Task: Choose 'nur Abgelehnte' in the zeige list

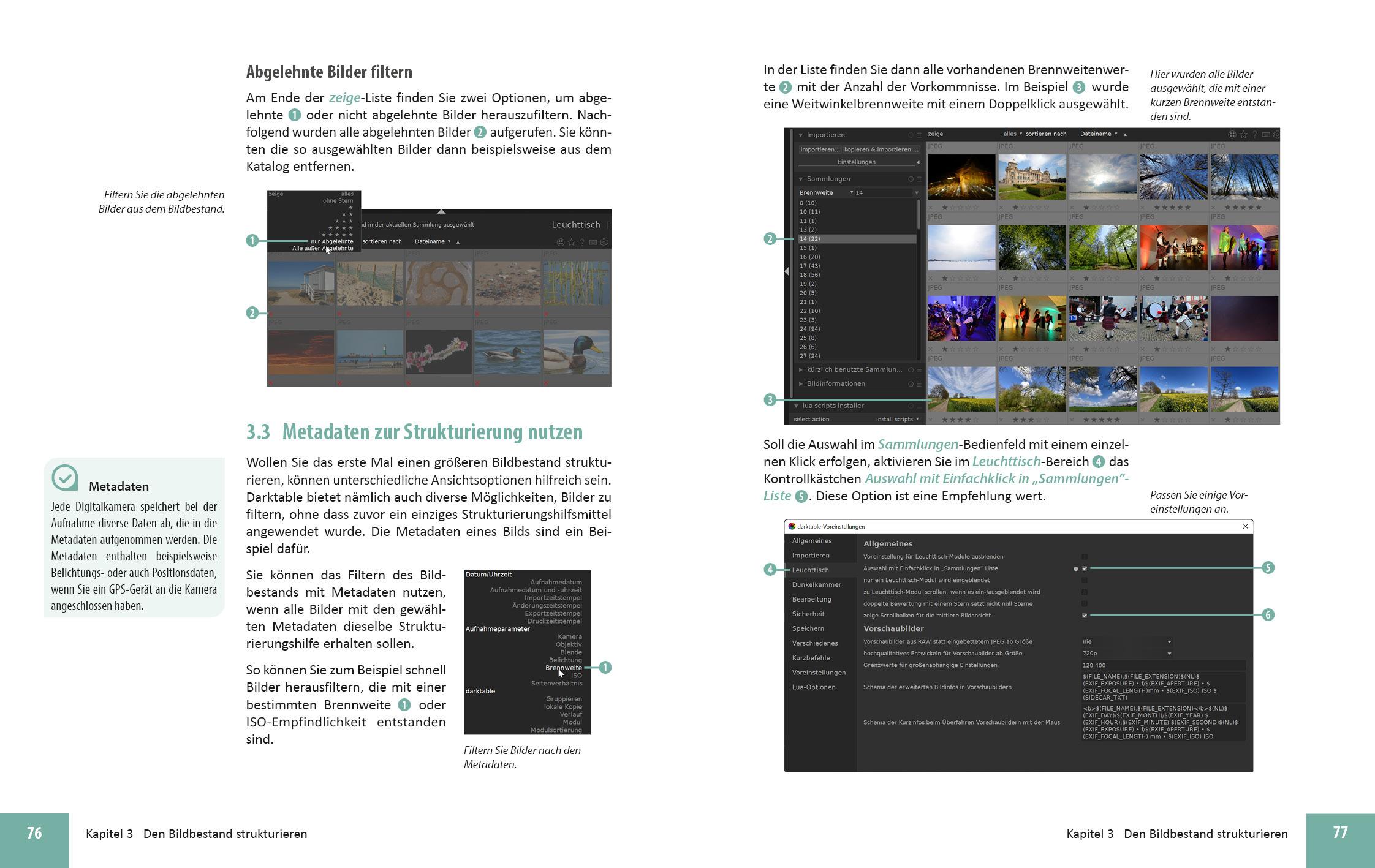Action: [x=331, y=241]
